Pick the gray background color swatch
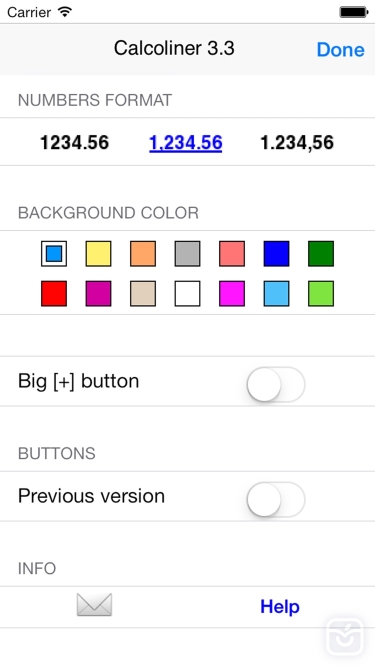The image size is (375, 667). click(188, 254)
